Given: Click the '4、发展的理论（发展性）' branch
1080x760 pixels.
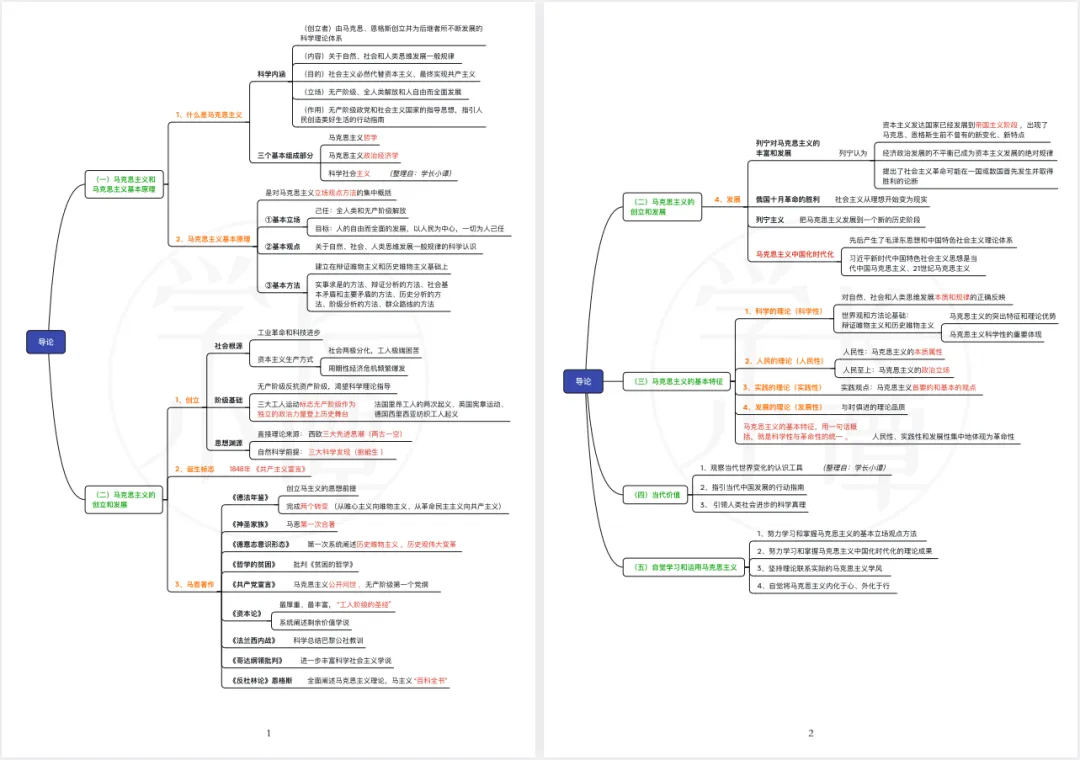Looking at the screenshot, I should coord(782,407).
